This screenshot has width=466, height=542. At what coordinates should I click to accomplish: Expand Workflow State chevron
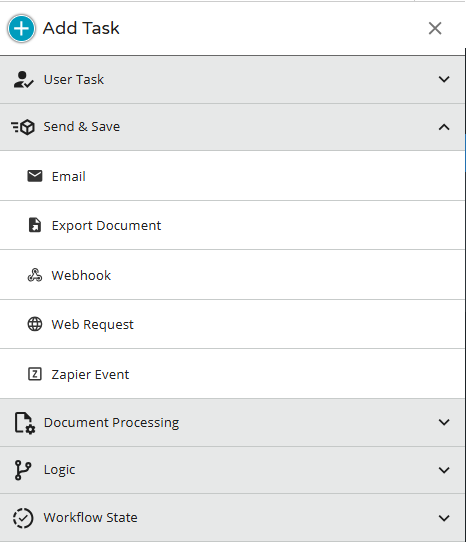click(x=444, y=518)
